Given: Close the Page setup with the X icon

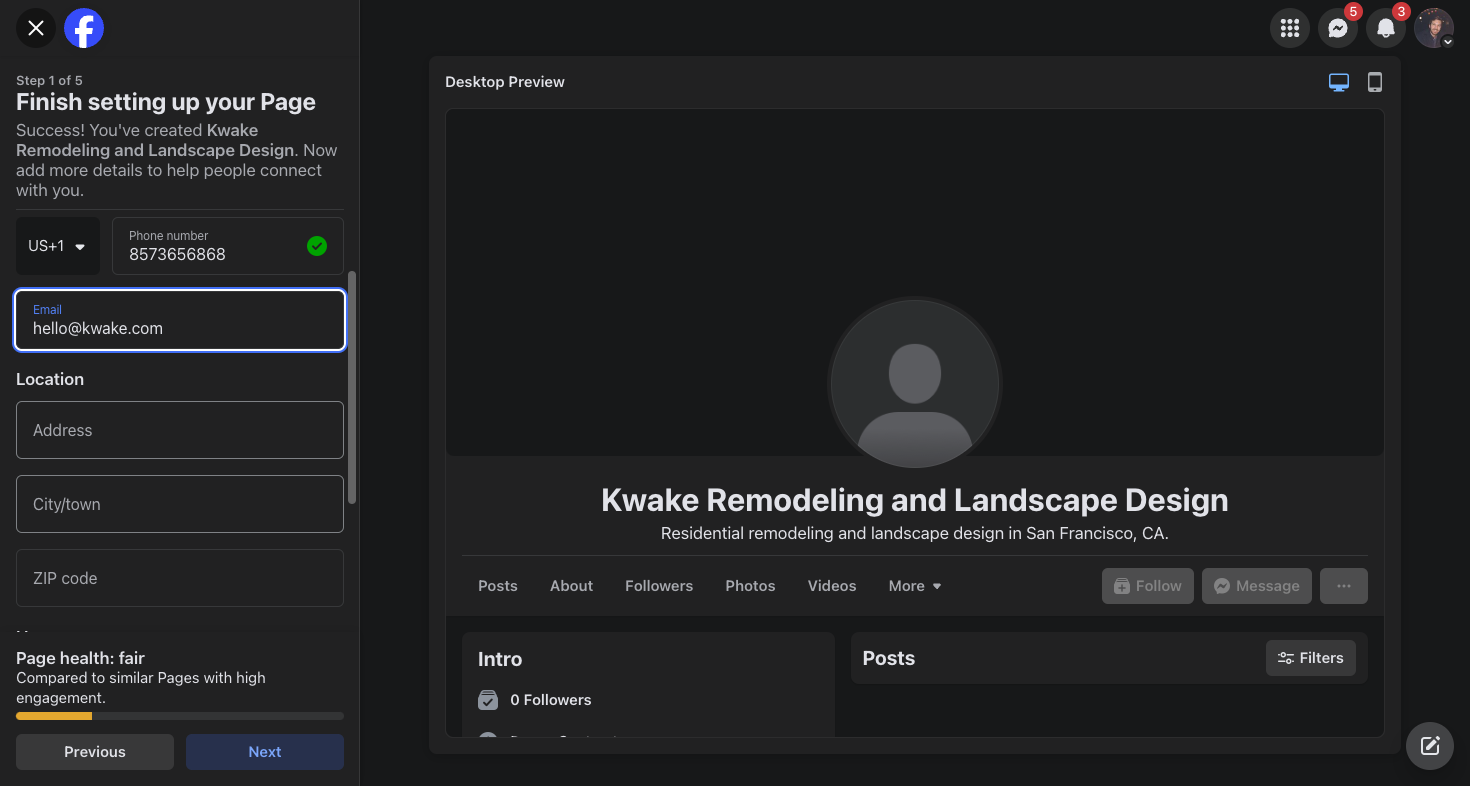Looking at the screenshot, I should pos(36,28).
